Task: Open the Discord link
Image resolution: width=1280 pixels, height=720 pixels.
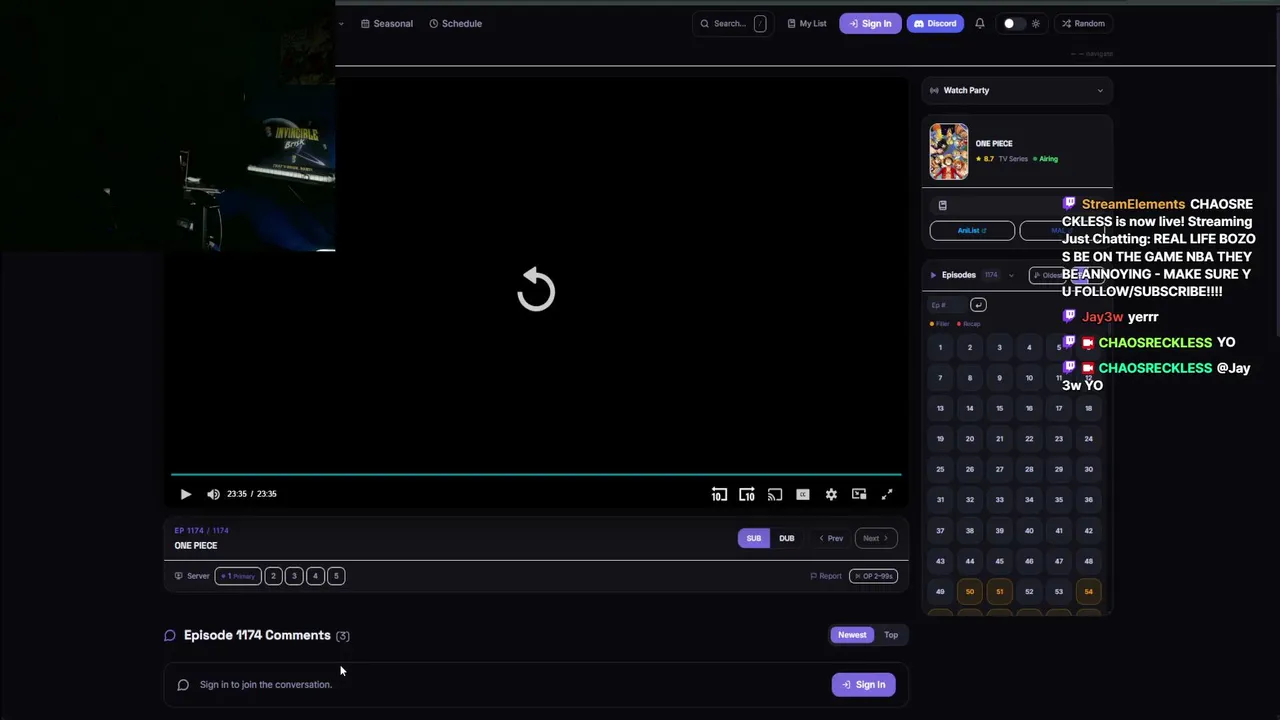Action: 936,24
